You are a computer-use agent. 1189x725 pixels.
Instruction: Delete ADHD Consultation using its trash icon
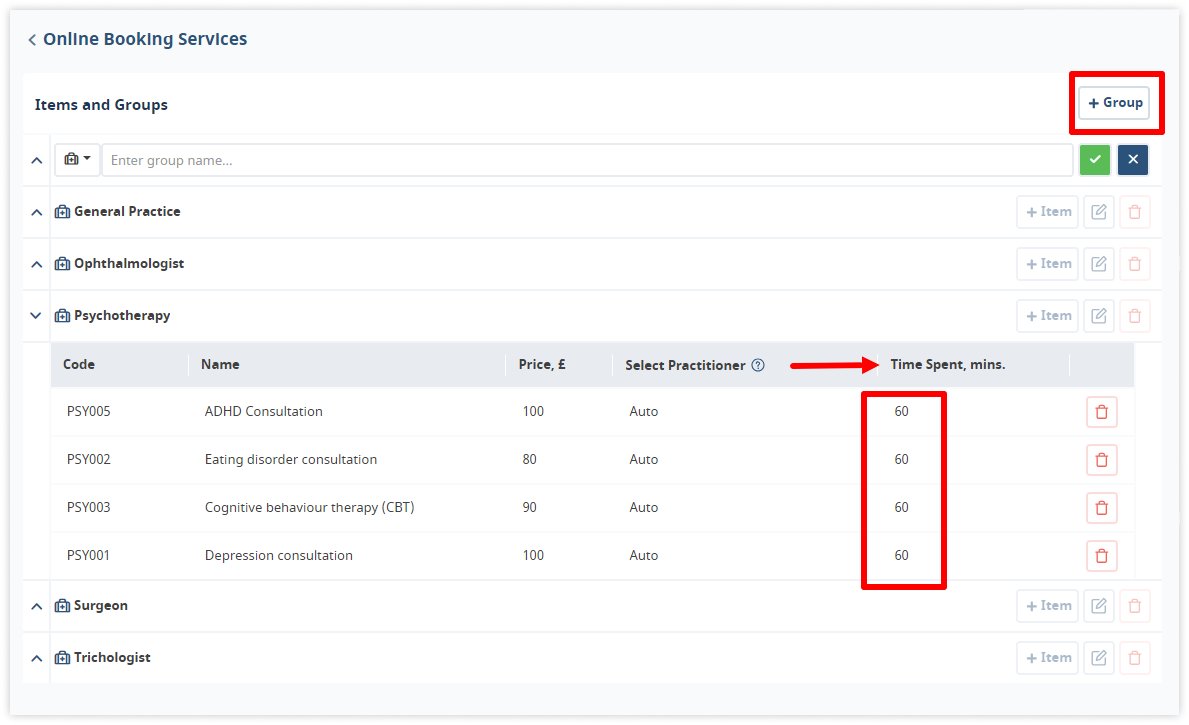tap(1101, 411)
